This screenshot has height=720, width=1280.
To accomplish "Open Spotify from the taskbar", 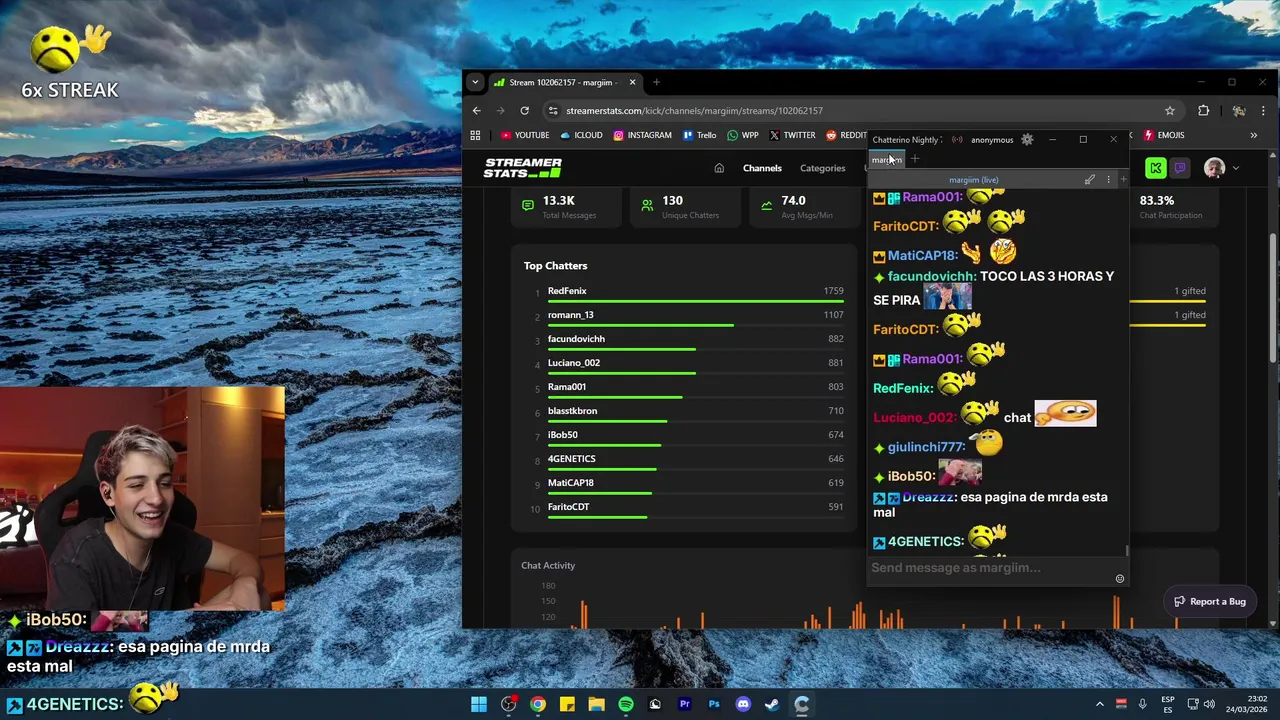I will coord(626,704).
